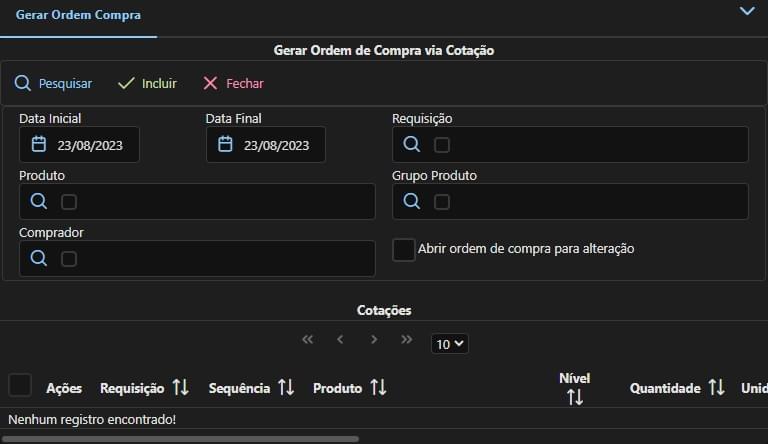Click the search icon in Grupo Produto field

[411, 202]
